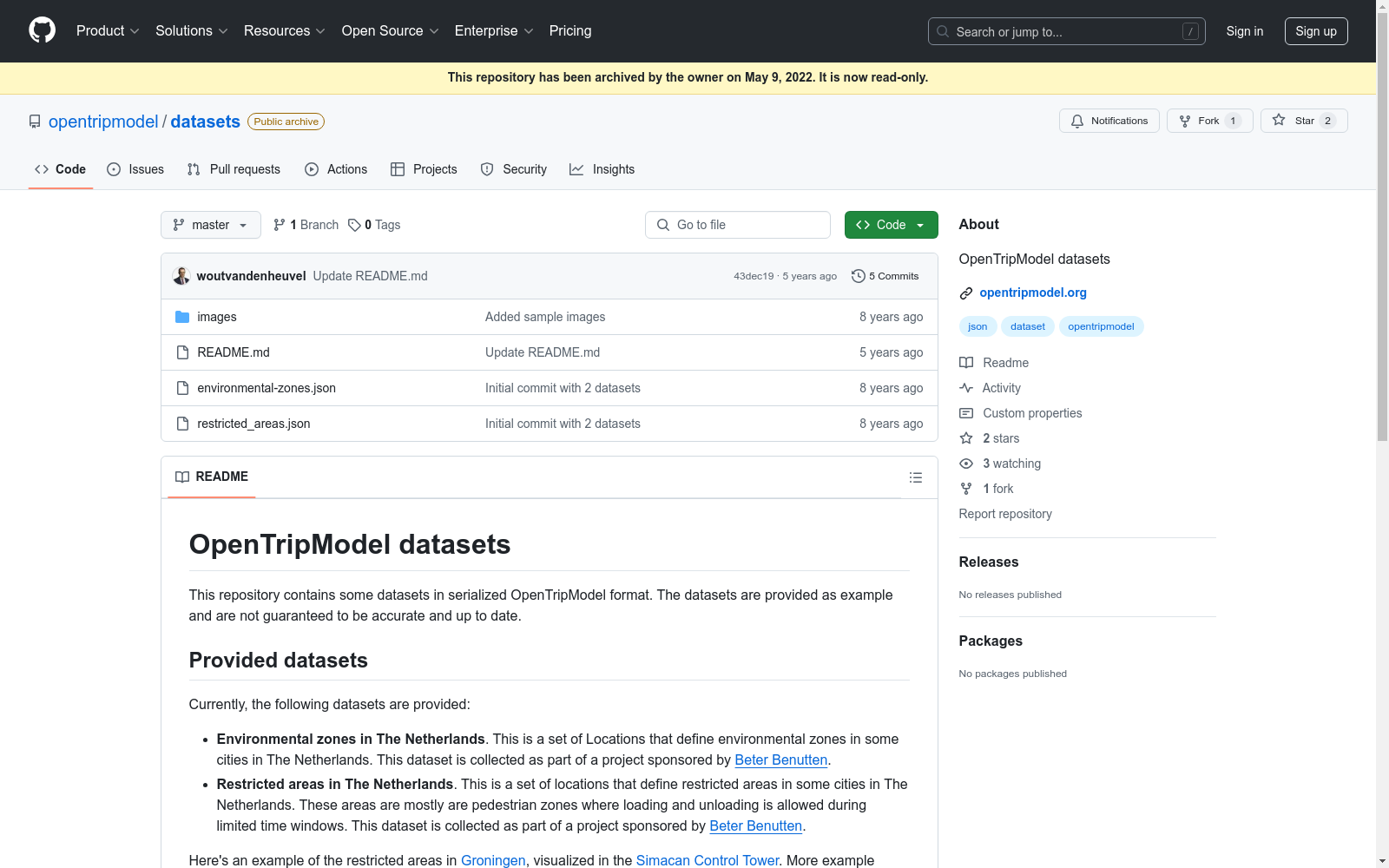Open the environmental-zones.json file

click(267, 388)
